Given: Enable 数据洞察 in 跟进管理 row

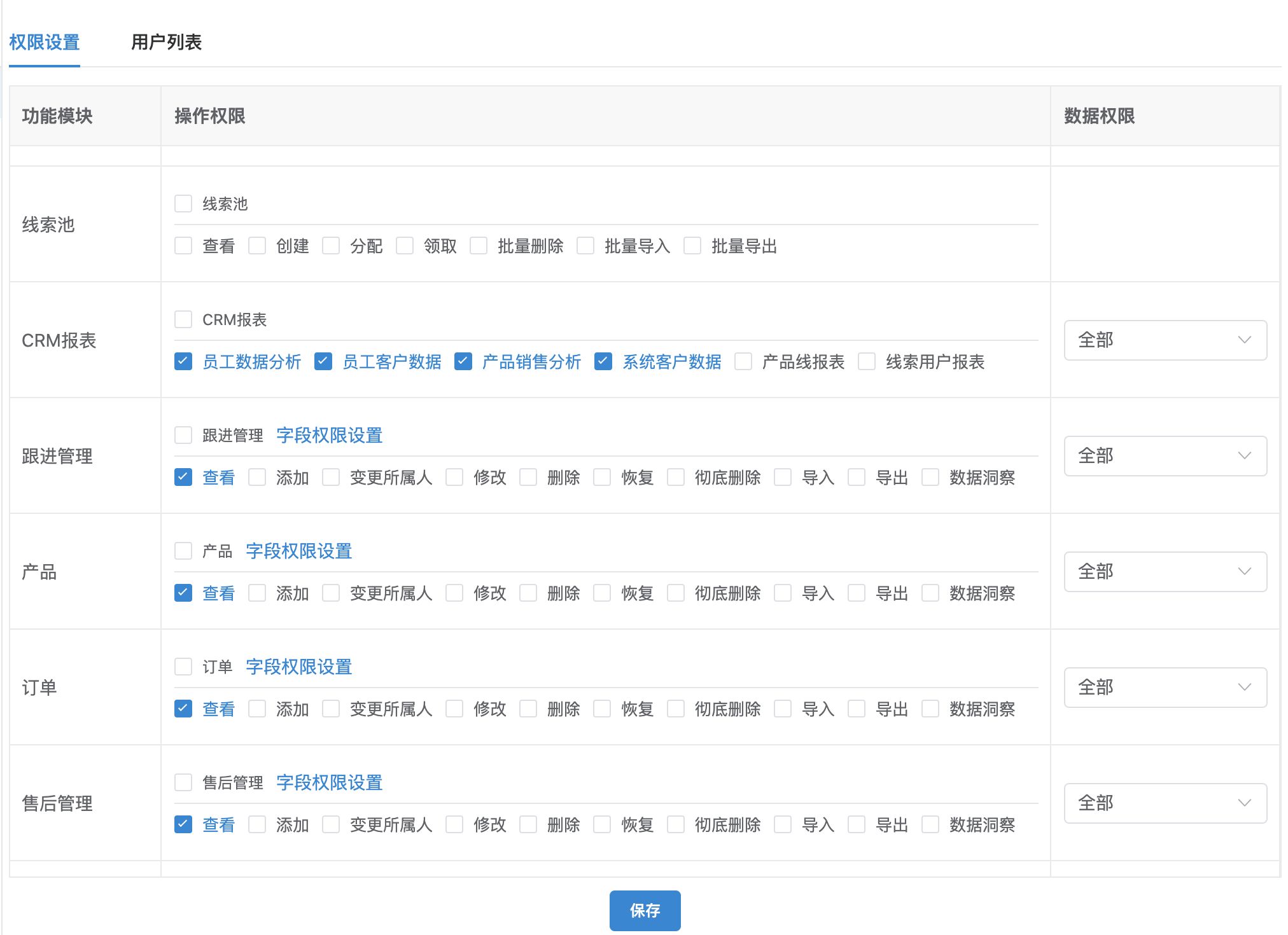Looking at the screenshot, I should [x=930, y=478].
